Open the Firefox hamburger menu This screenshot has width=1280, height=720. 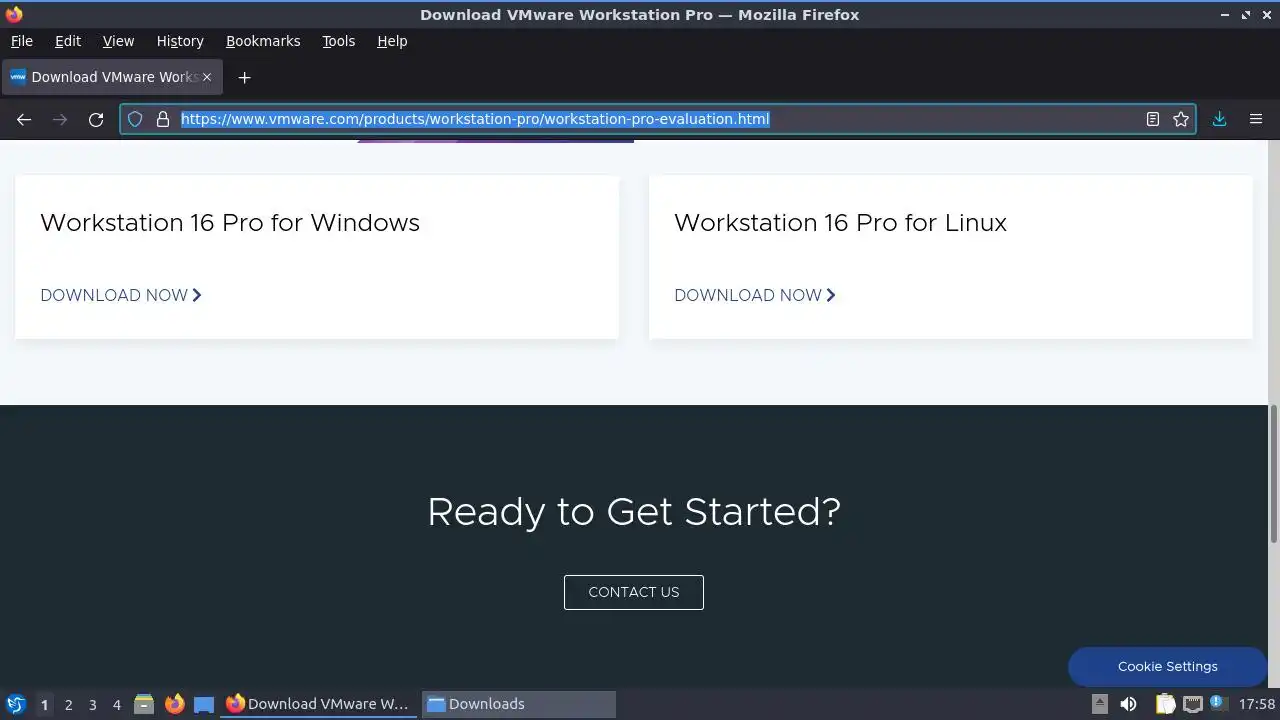coord(1256,119)
